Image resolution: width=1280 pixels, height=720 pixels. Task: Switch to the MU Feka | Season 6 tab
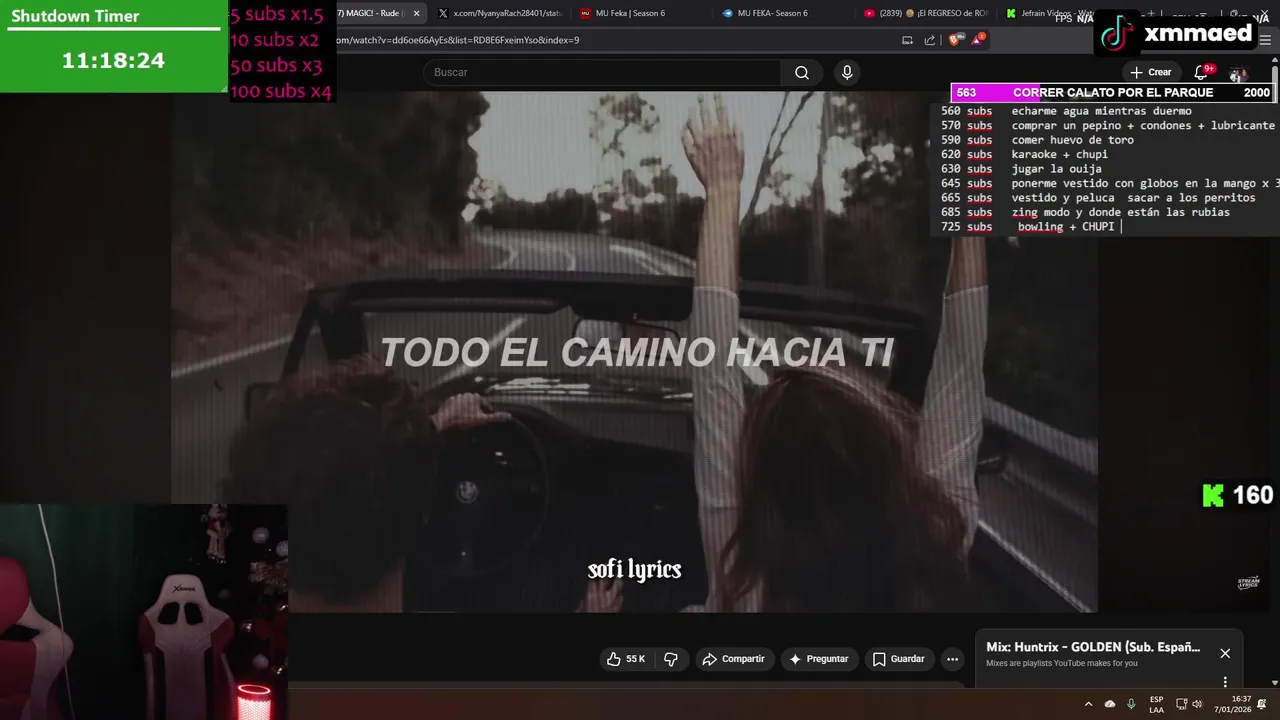point(640,13)
